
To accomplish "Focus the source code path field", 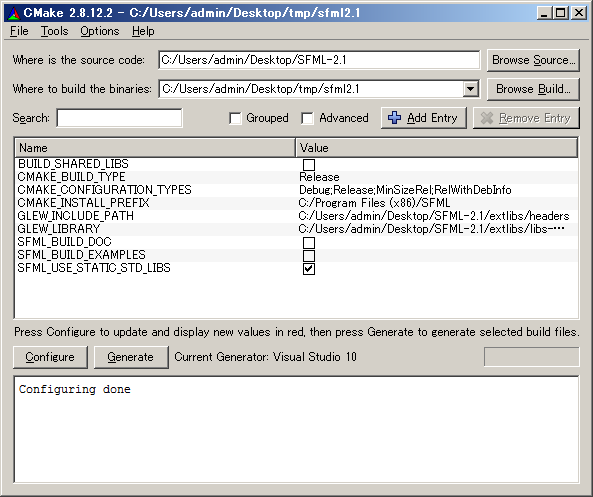I will 319,60.
